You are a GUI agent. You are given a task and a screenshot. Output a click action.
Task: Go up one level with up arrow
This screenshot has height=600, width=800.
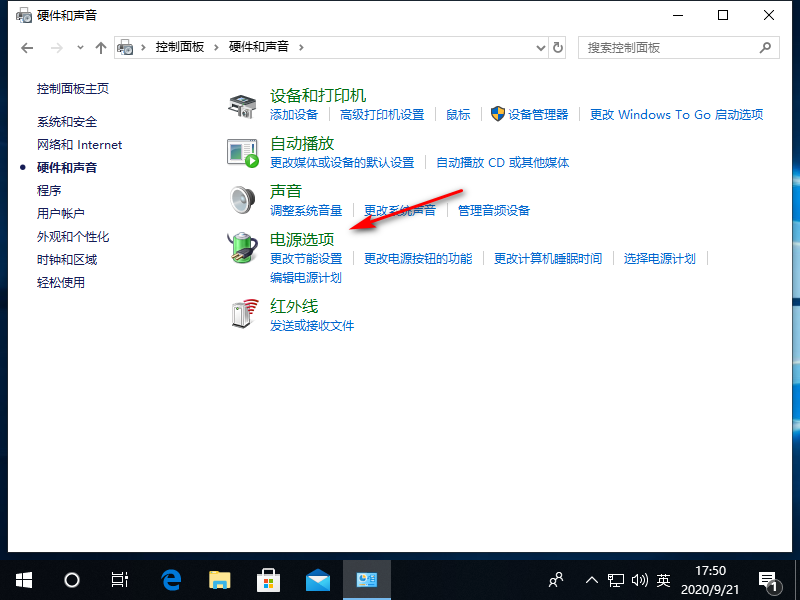100,47
